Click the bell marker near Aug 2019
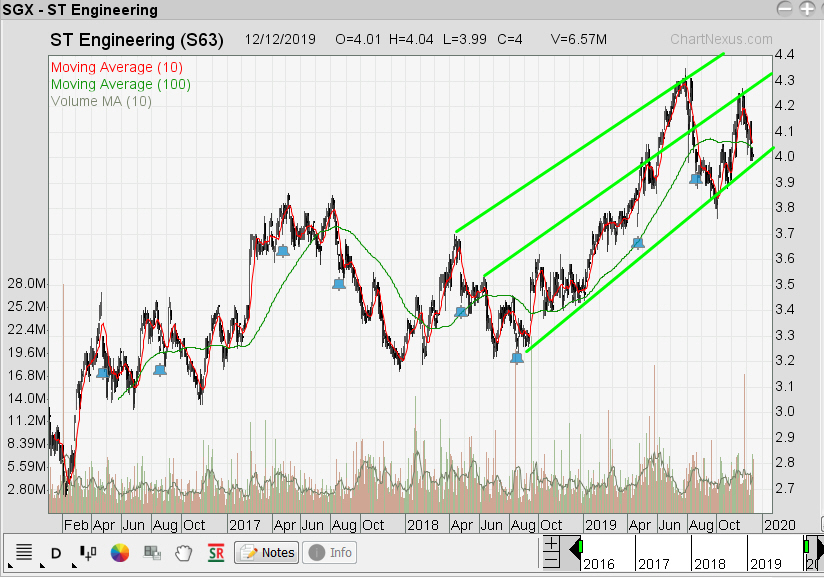 tap(696, 179)
